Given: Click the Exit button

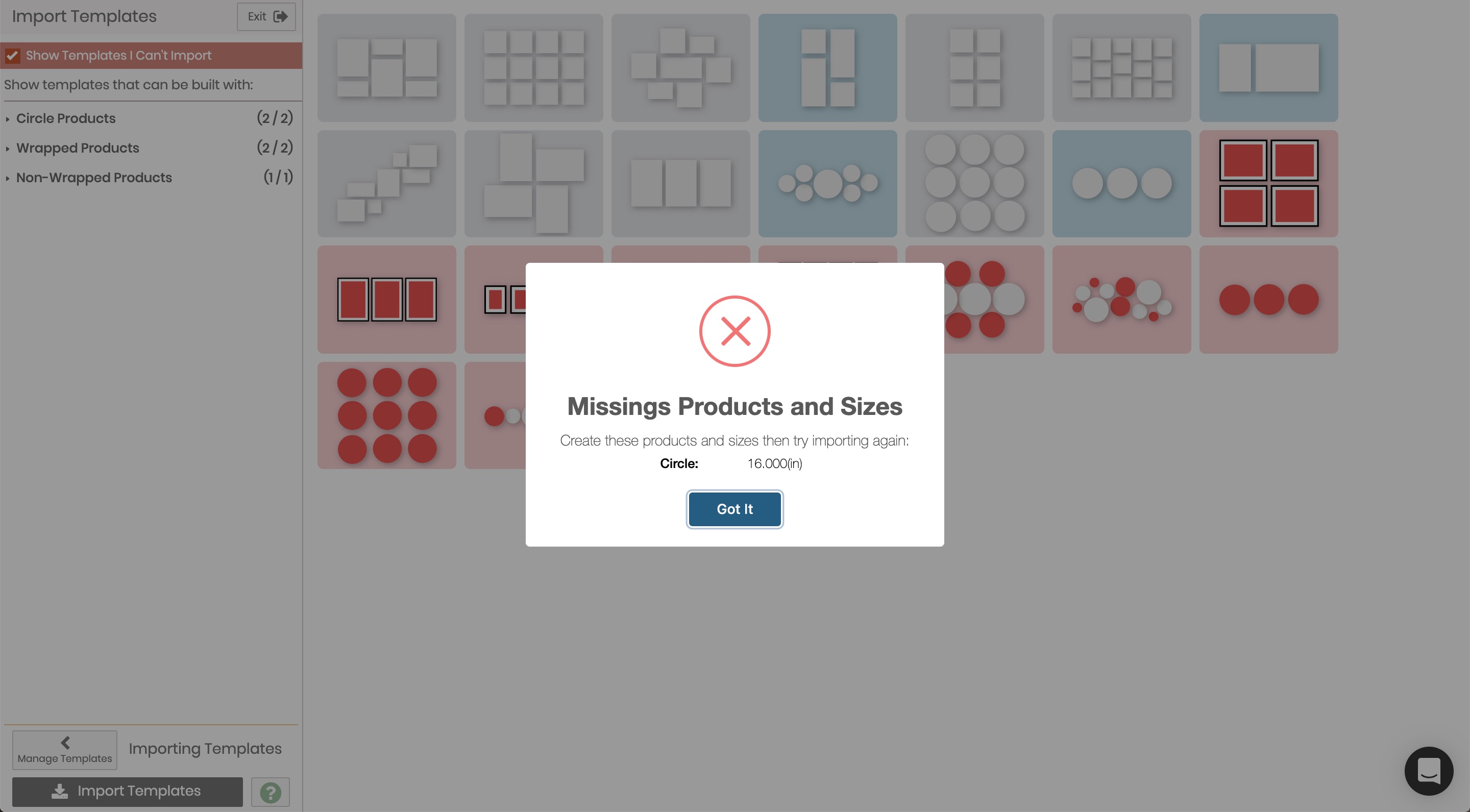Looking at the screenshot, I should pos(266,16).
